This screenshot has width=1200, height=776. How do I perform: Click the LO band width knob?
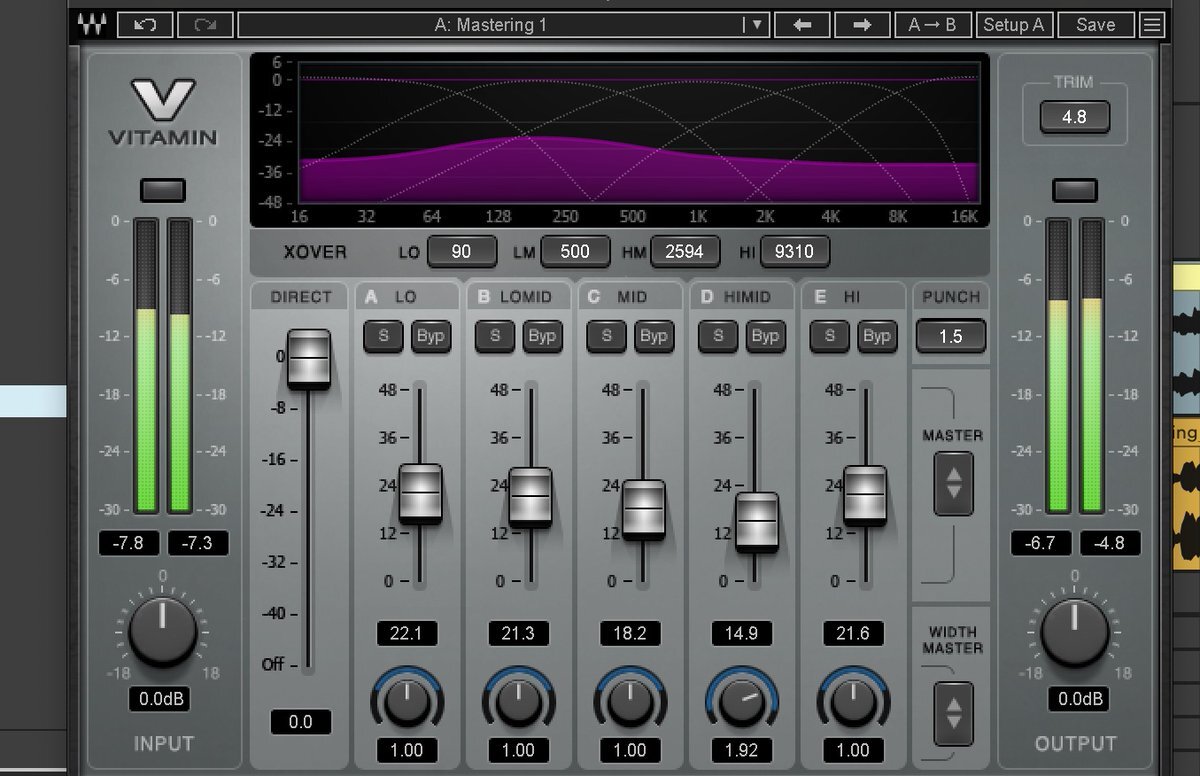[x=407, y=700]
